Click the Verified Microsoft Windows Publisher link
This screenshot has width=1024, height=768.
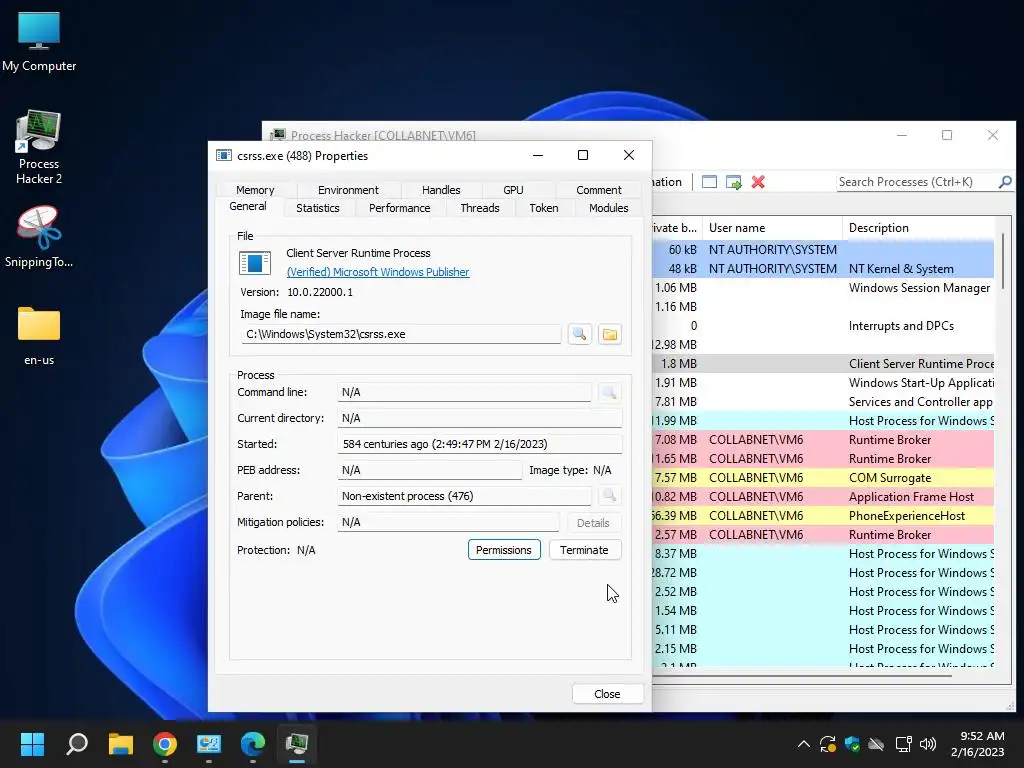378,272
